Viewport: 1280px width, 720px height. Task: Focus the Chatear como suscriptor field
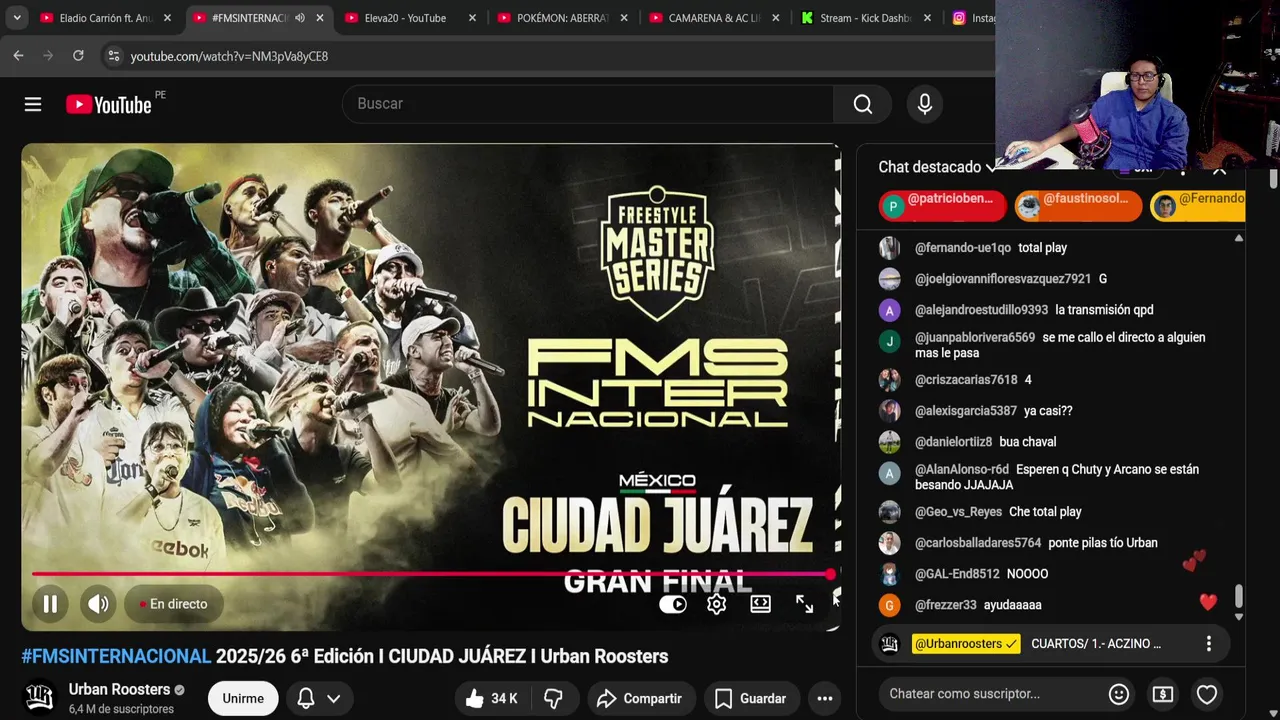(990, 694)
